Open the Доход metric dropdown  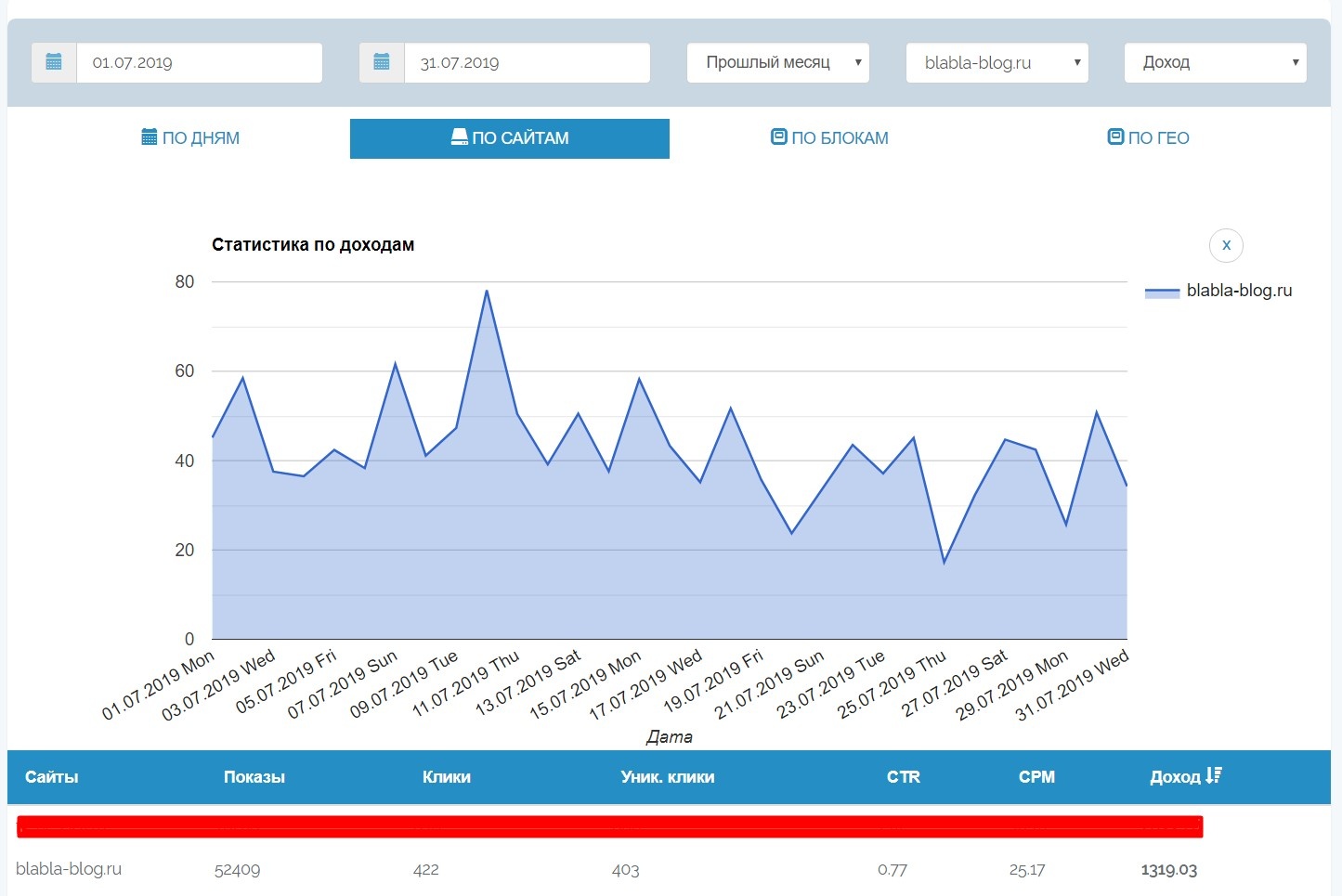click(x=1215, y=62)
